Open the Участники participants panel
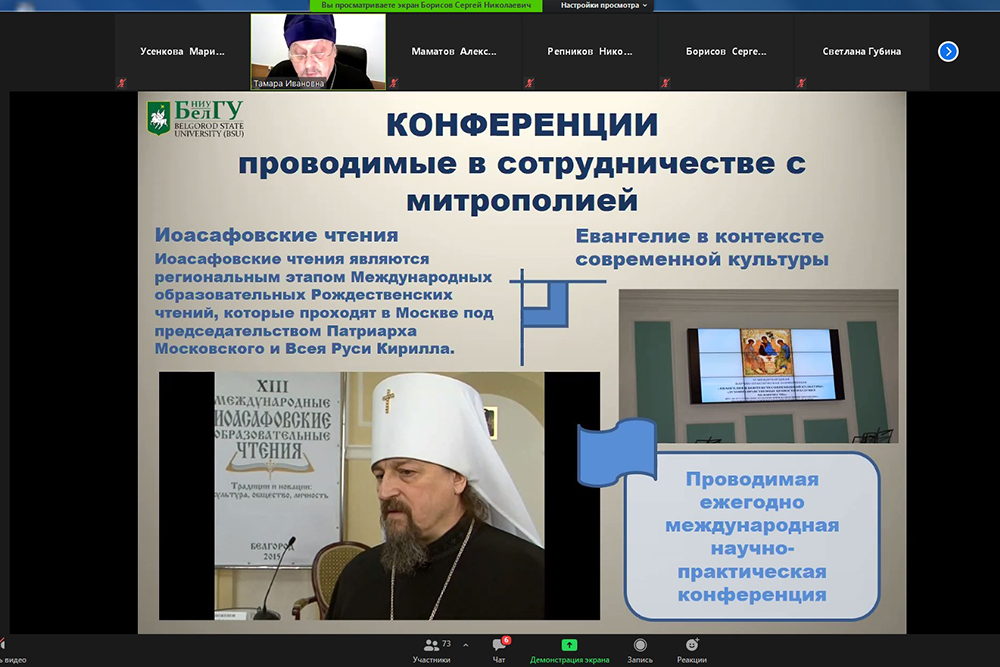 coord(431,647)
